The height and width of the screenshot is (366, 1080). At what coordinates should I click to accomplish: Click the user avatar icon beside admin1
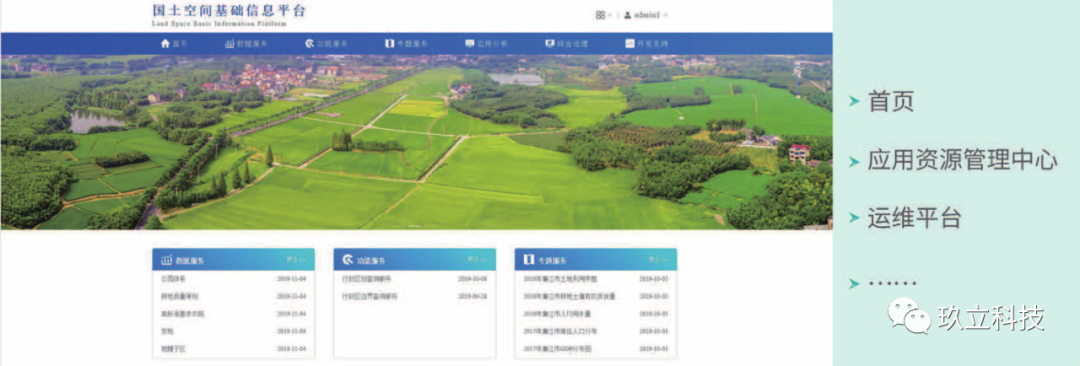point(627,14)
